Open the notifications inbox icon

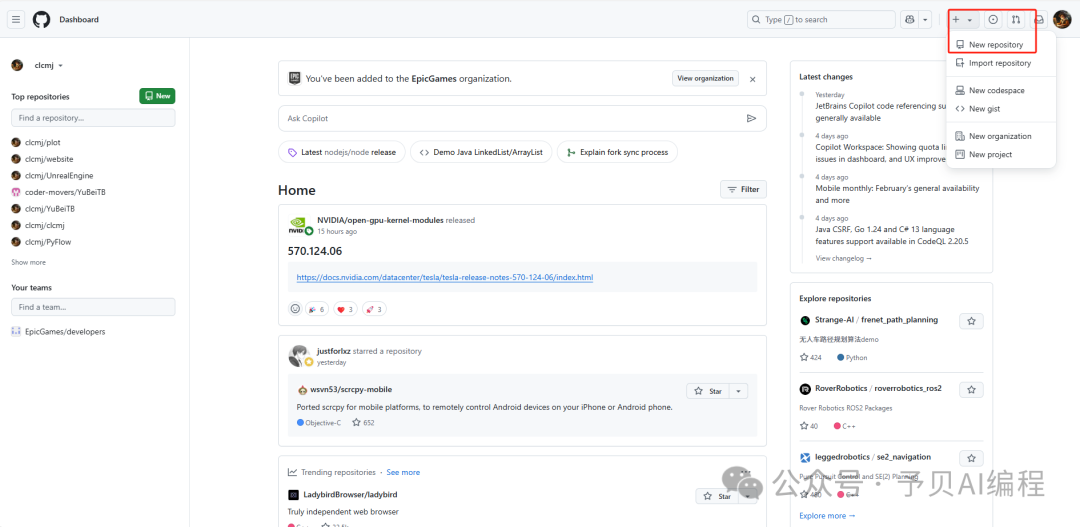1039,19
